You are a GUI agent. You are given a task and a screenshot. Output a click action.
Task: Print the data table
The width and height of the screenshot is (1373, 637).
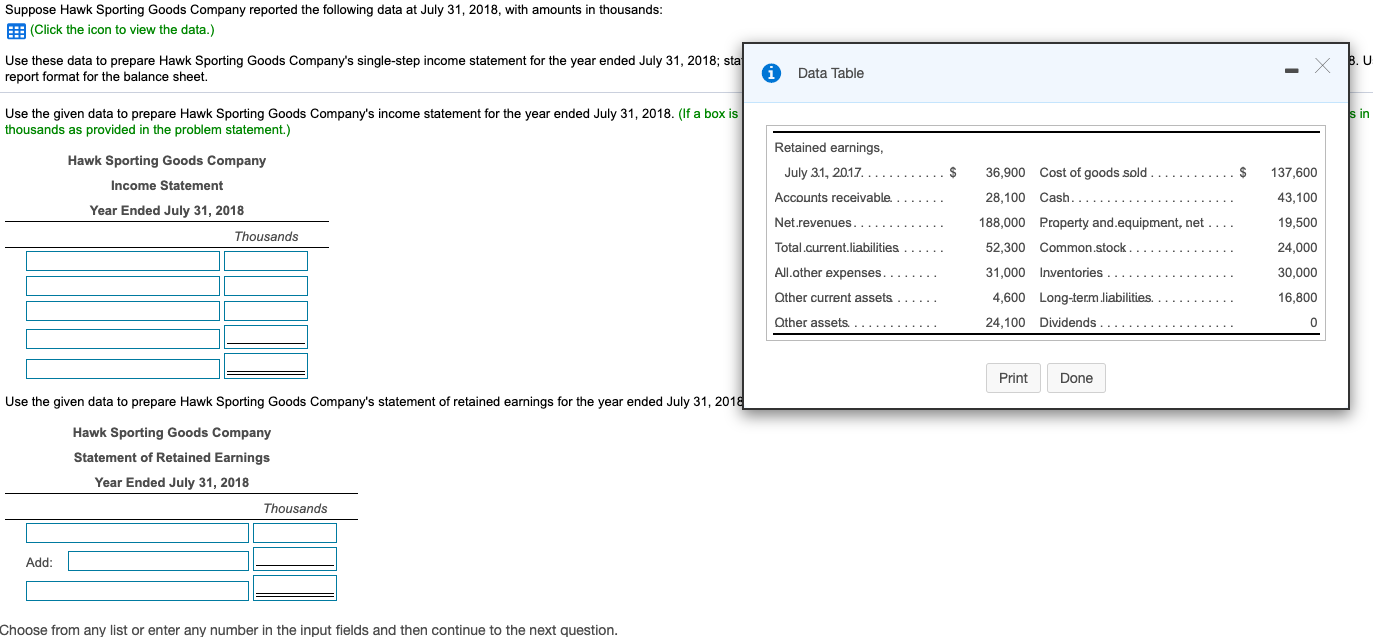(x=1013, y=378)
